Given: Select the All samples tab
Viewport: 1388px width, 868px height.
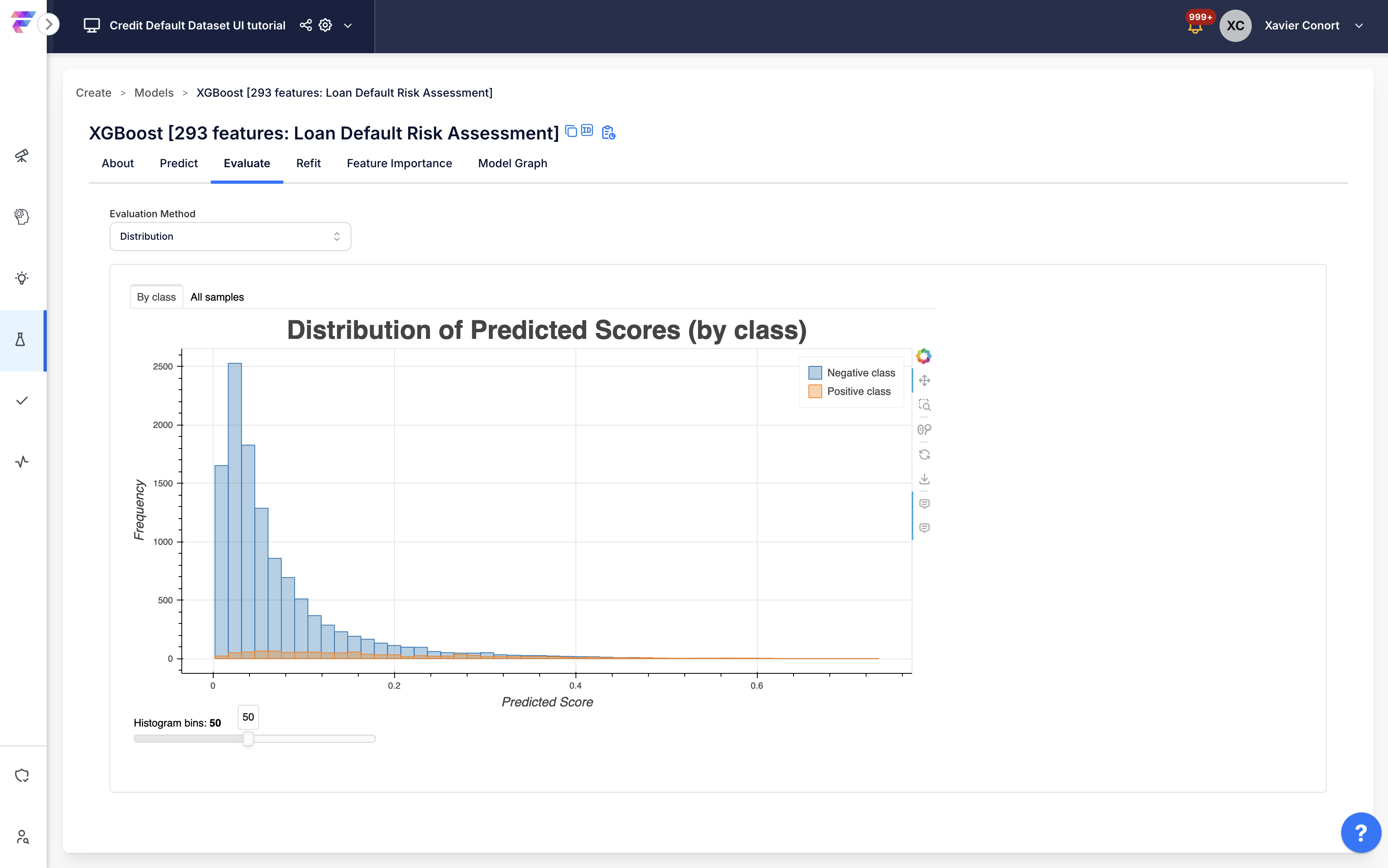Looking at the screenshot, I should point(217,297).
